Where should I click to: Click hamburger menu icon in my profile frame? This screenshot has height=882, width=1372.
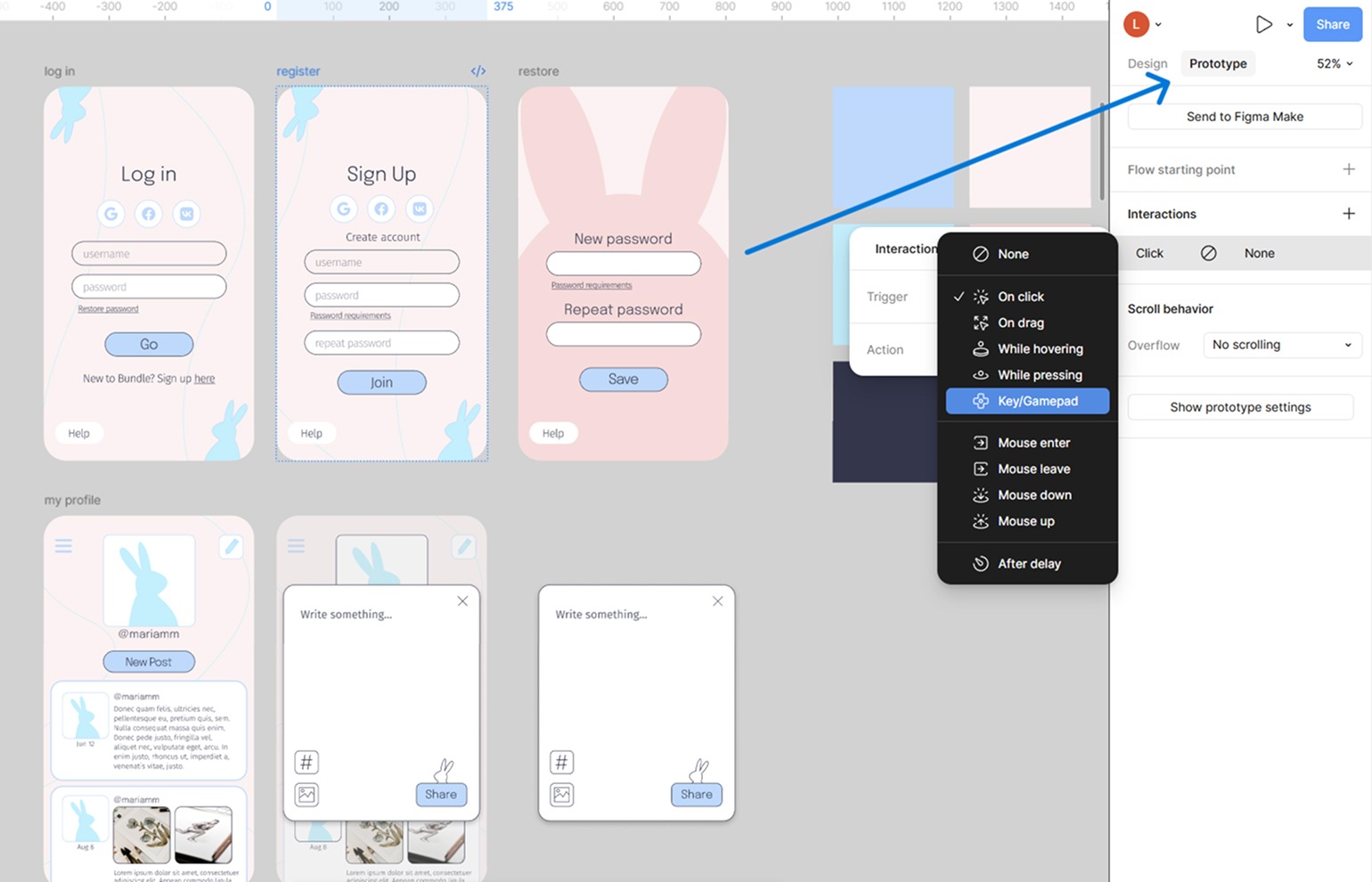pyautogui.click(x=63, y=546)
